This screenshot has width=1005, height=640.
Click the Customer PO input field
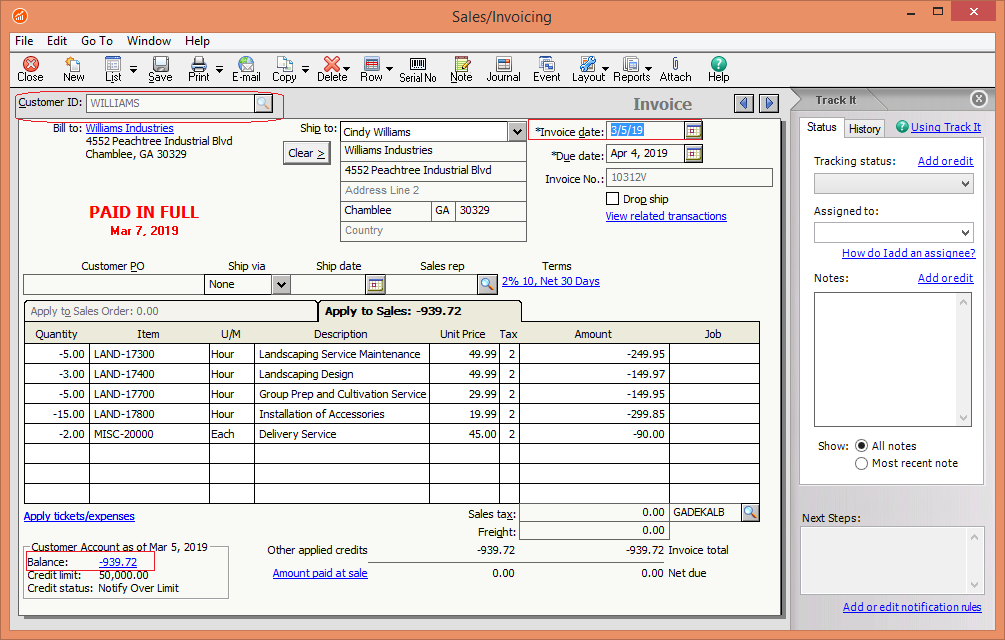point(113,284)
